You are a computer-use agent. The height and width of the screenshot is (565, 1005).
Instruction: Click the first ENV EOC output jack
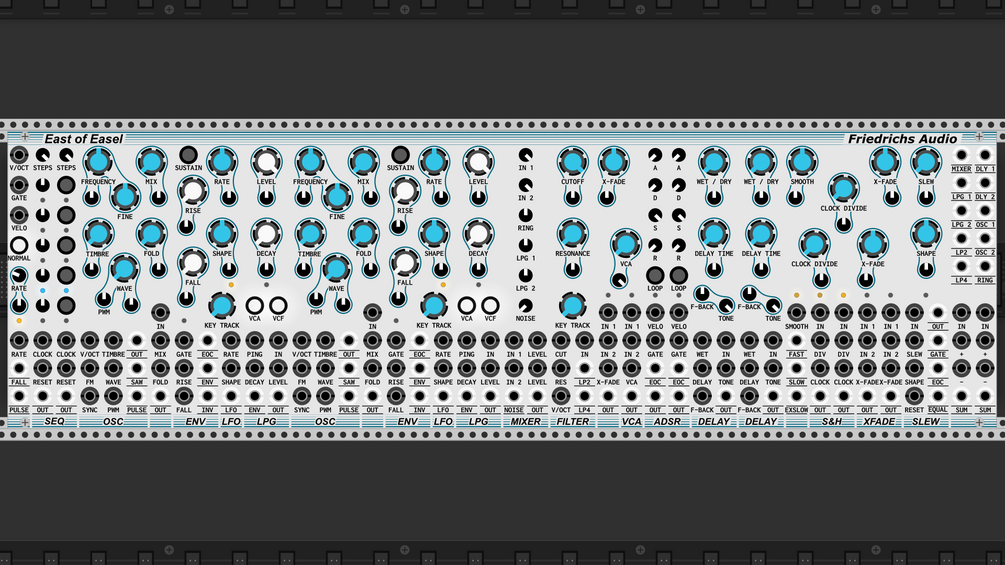coord(207,340)
